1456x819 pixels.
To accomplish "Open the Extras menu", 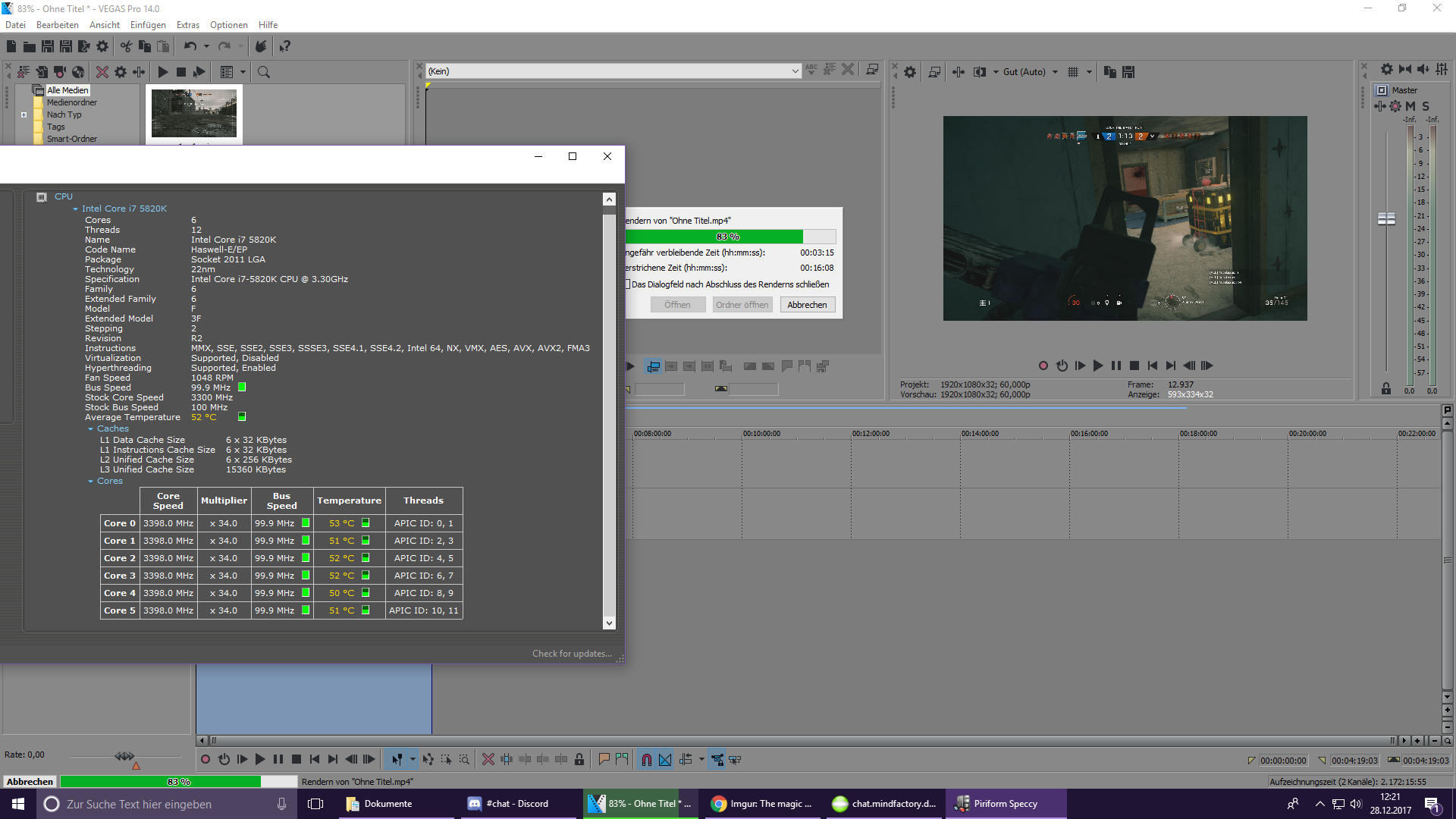I will (x=187, y=25).
